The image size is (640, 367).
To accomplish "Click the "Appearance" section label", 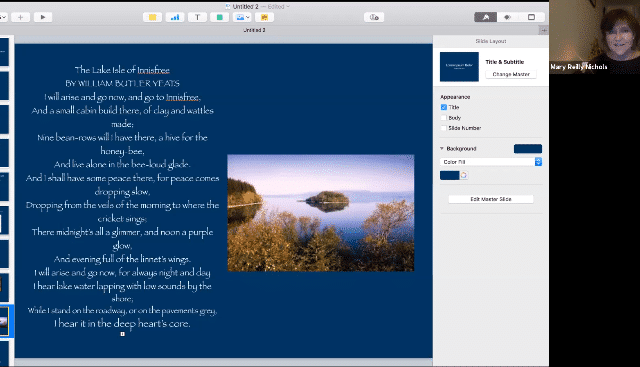I will [455, 97].
